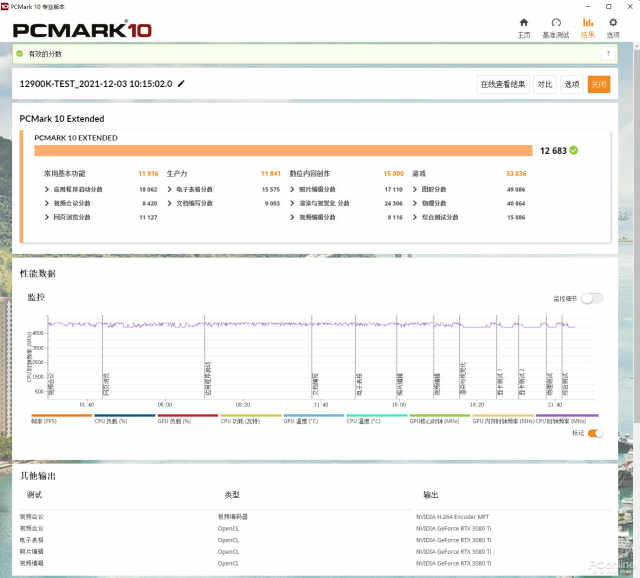Expand the web browsing score row (11 127)

(x=100, y=217)
